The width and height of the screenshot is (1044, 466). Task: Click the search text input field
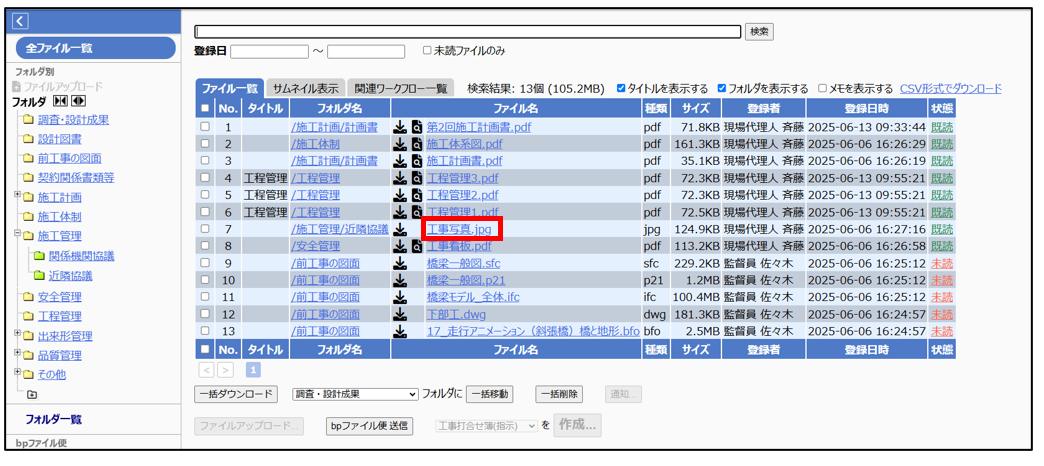pyautogui.click(x=467, y=32)
